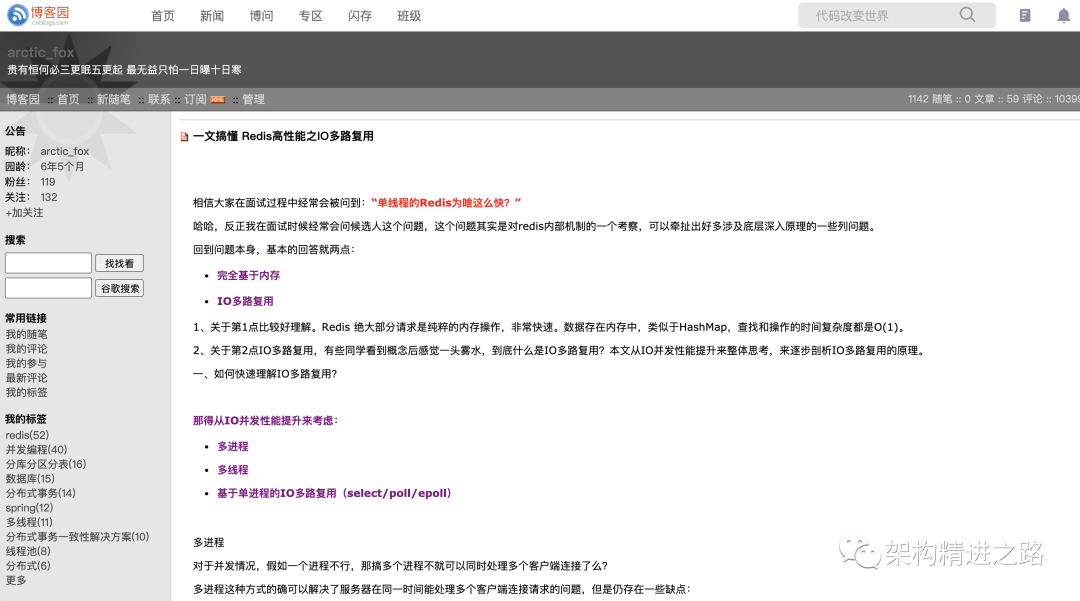Open the arctic_fox blog title
Screen dimensions: 1080x601
[41, 52]
